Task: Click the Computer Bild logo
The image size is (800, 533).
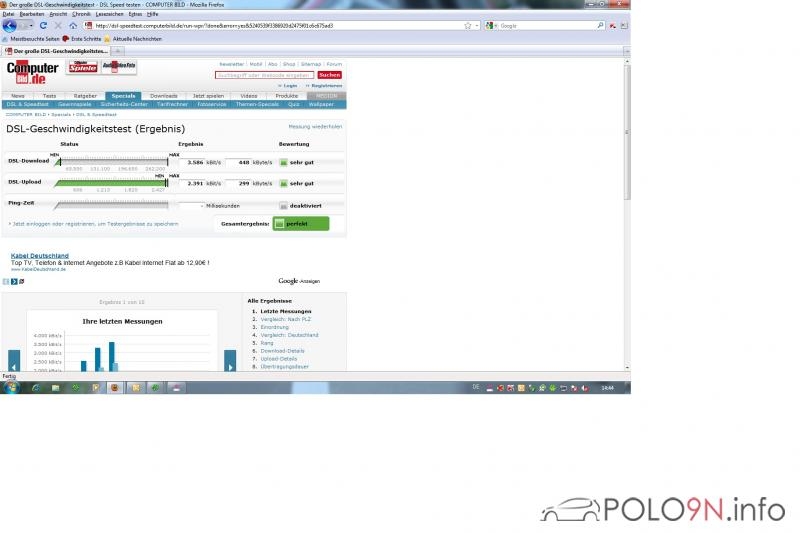Action: coord(33,71)
